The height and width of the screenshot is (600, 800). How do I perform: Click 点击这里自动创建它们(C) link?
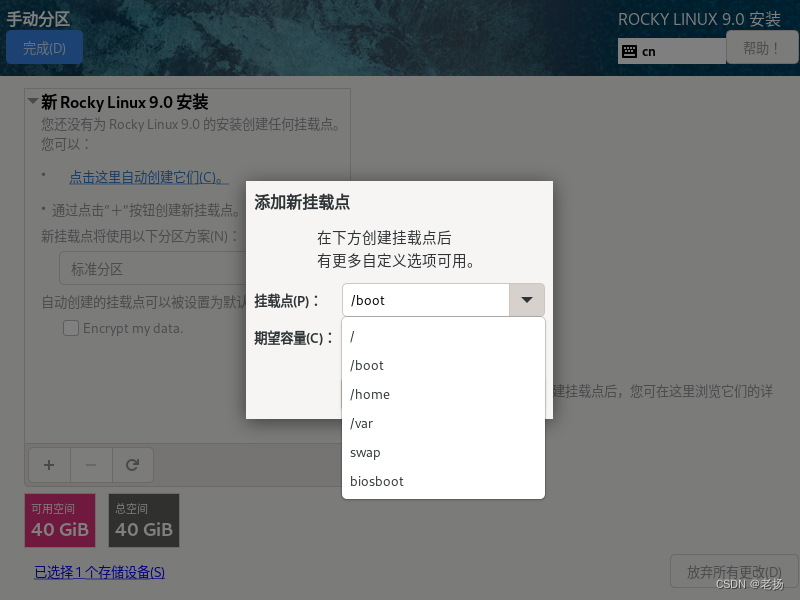pyautogui.click(x=148, y=178)
